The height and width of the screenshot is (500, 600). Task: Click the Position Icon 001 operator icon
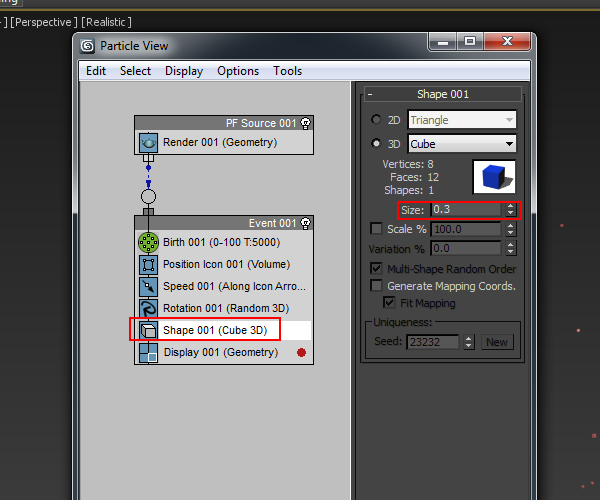pyautogui.click(x=148, y=265)
